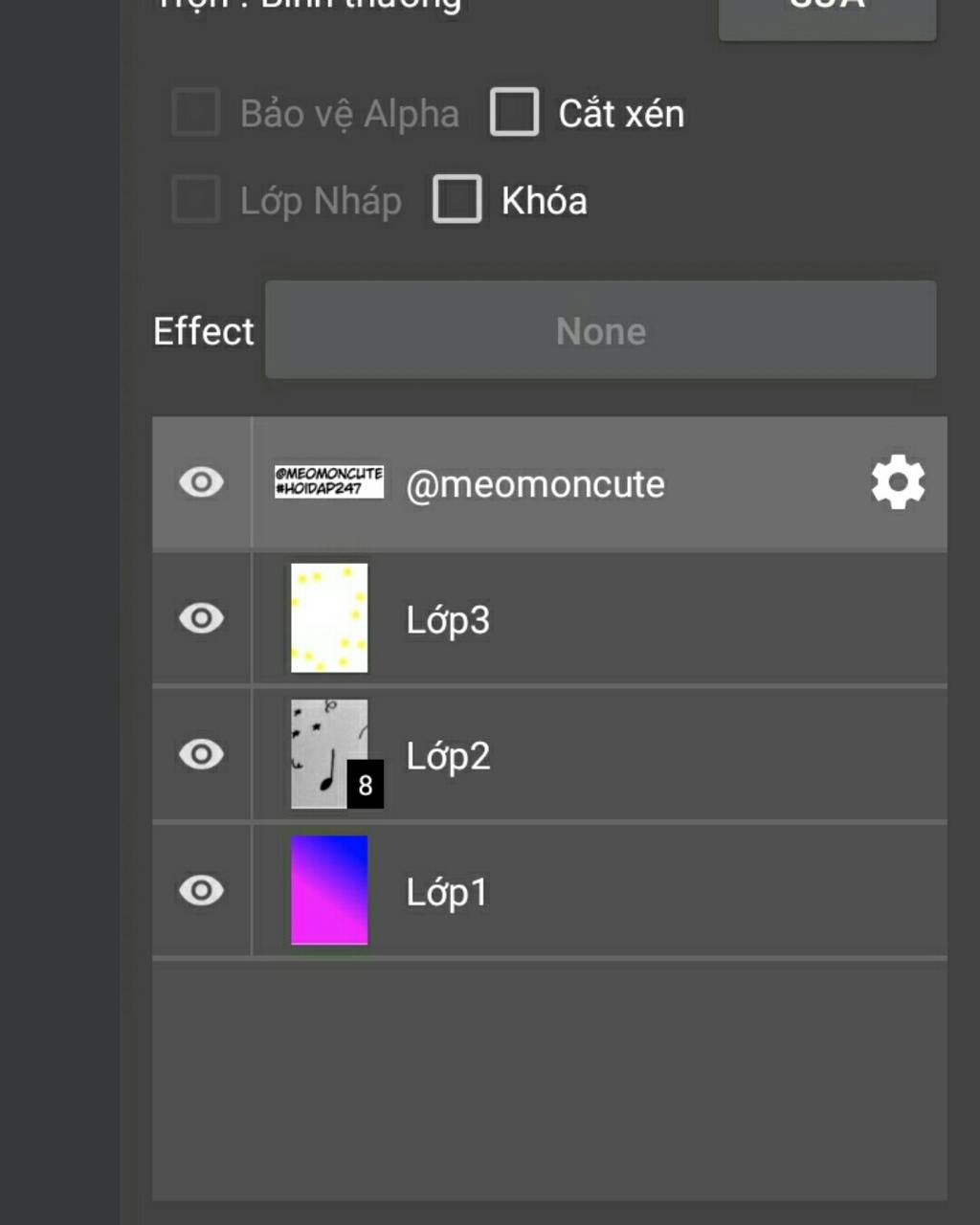Check the Khóa lock checkbox
This screenshot has height=1225, width=980.
[457, 199]
